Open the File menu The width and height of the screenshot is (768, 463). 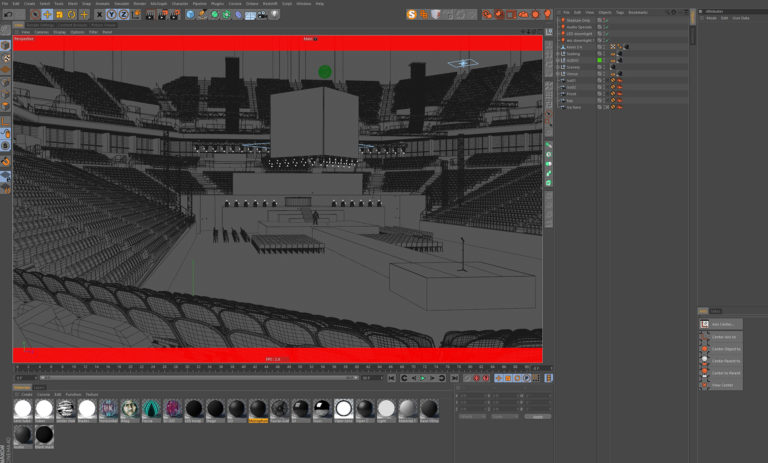click(x=5, y=3)
